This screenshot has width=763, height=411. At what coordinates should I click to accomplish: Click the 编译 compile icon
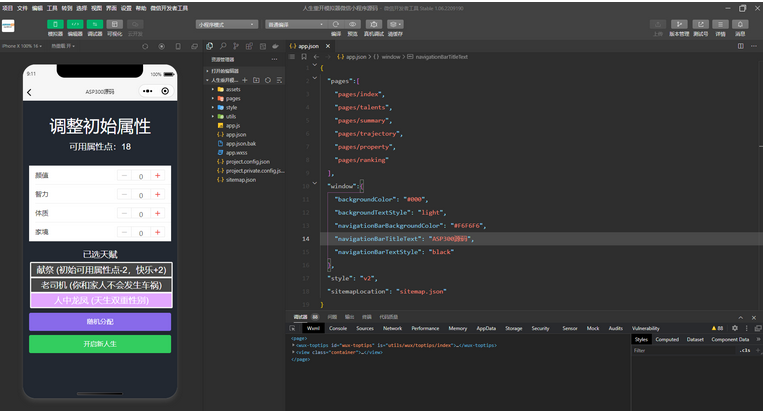click(336, 23)
